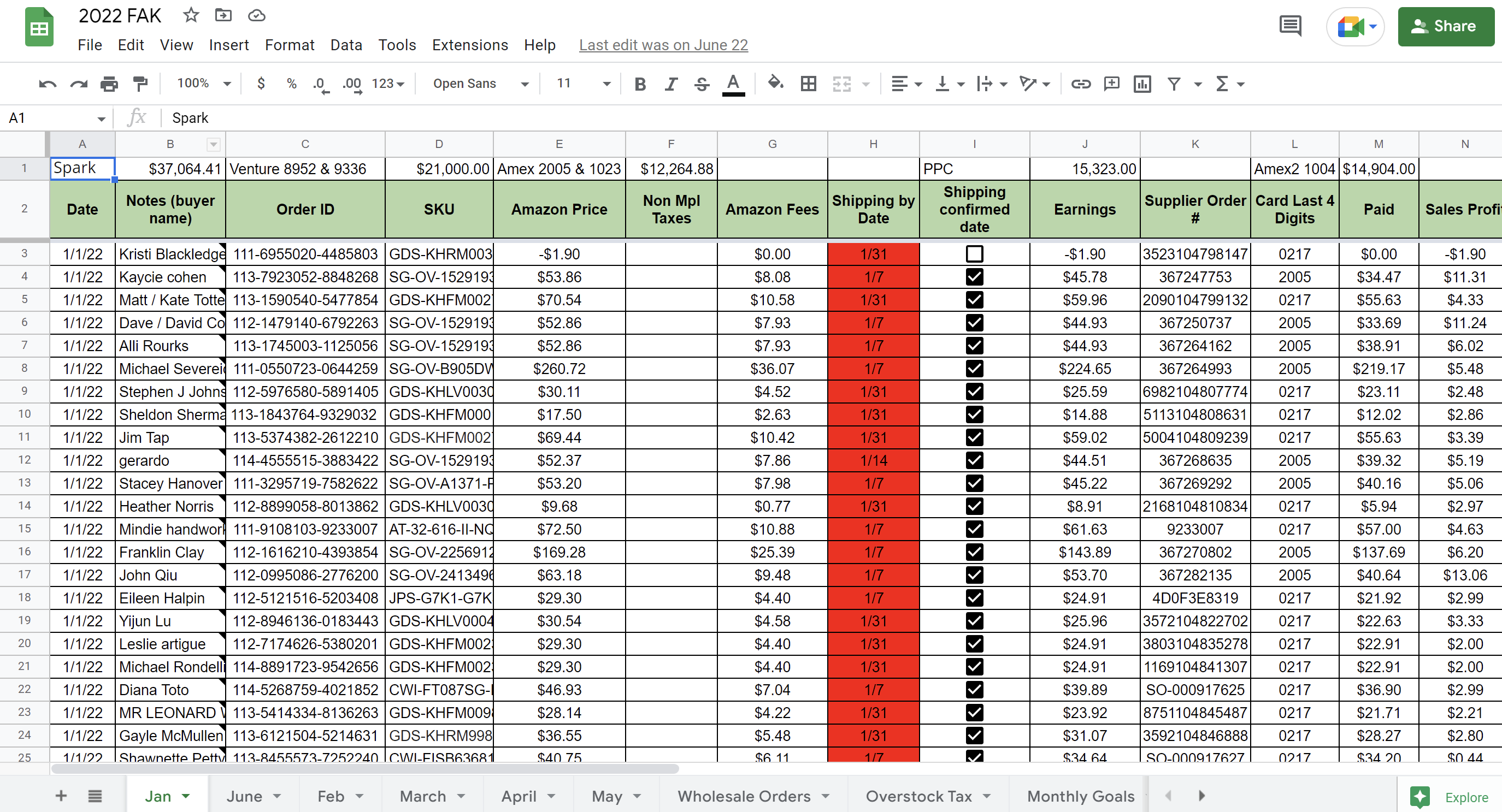Switch to Wholesale Orders sheet tab
The image size is (1502, 812).
pos(753,796)
